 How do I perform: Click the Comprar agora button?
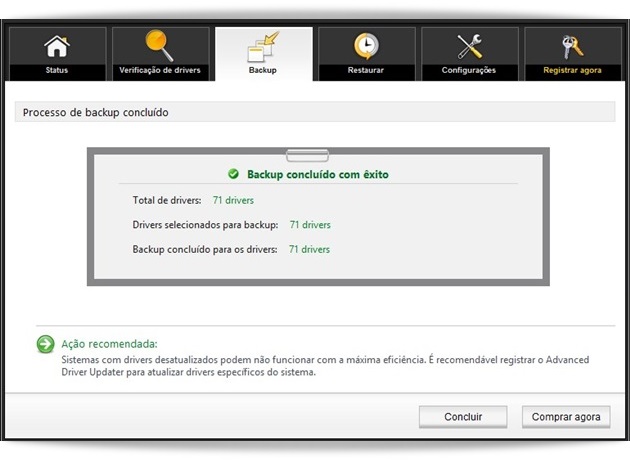566,417
